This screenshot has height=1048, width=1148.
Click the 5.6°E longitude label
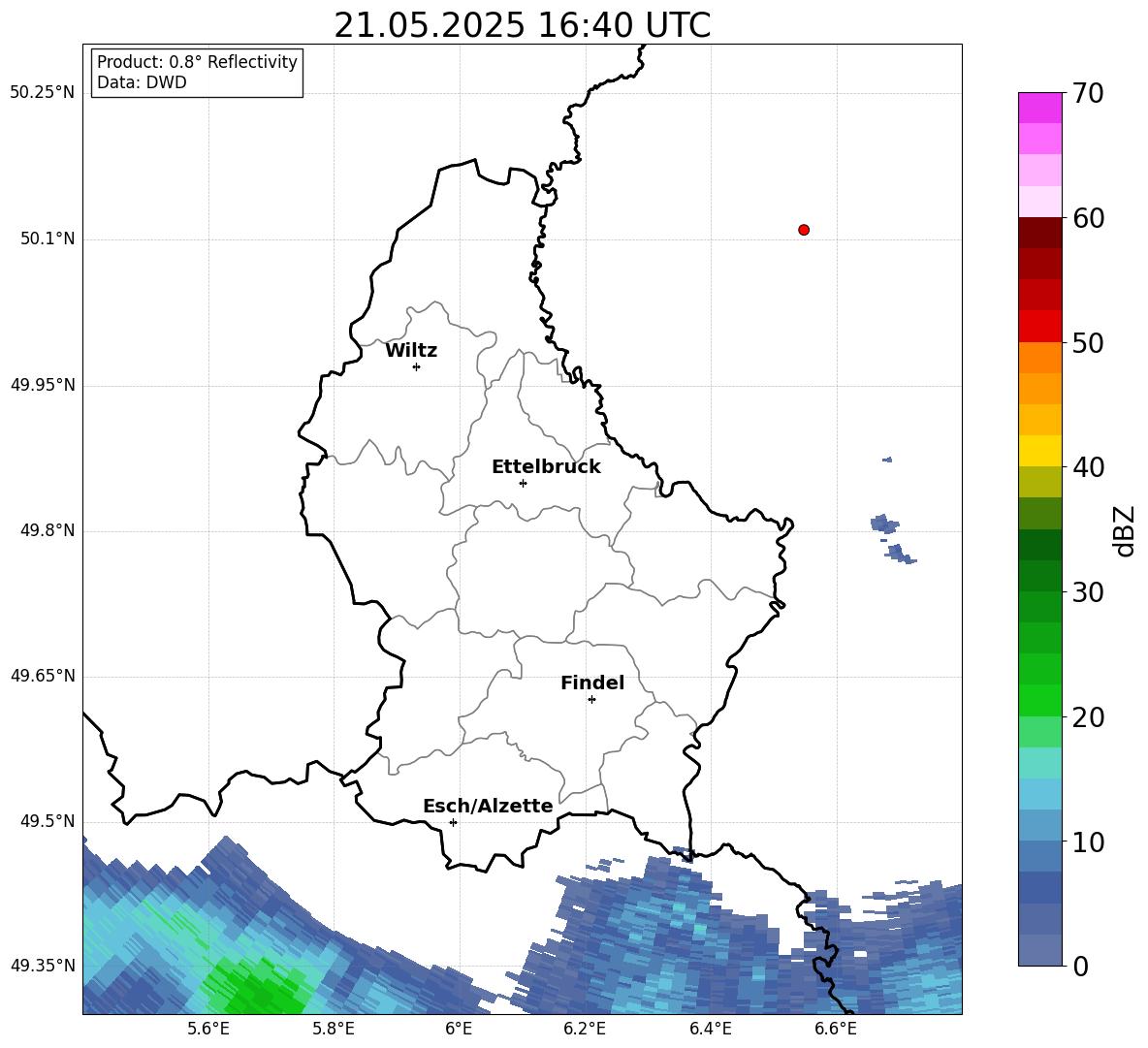[x=207, y=1030]
